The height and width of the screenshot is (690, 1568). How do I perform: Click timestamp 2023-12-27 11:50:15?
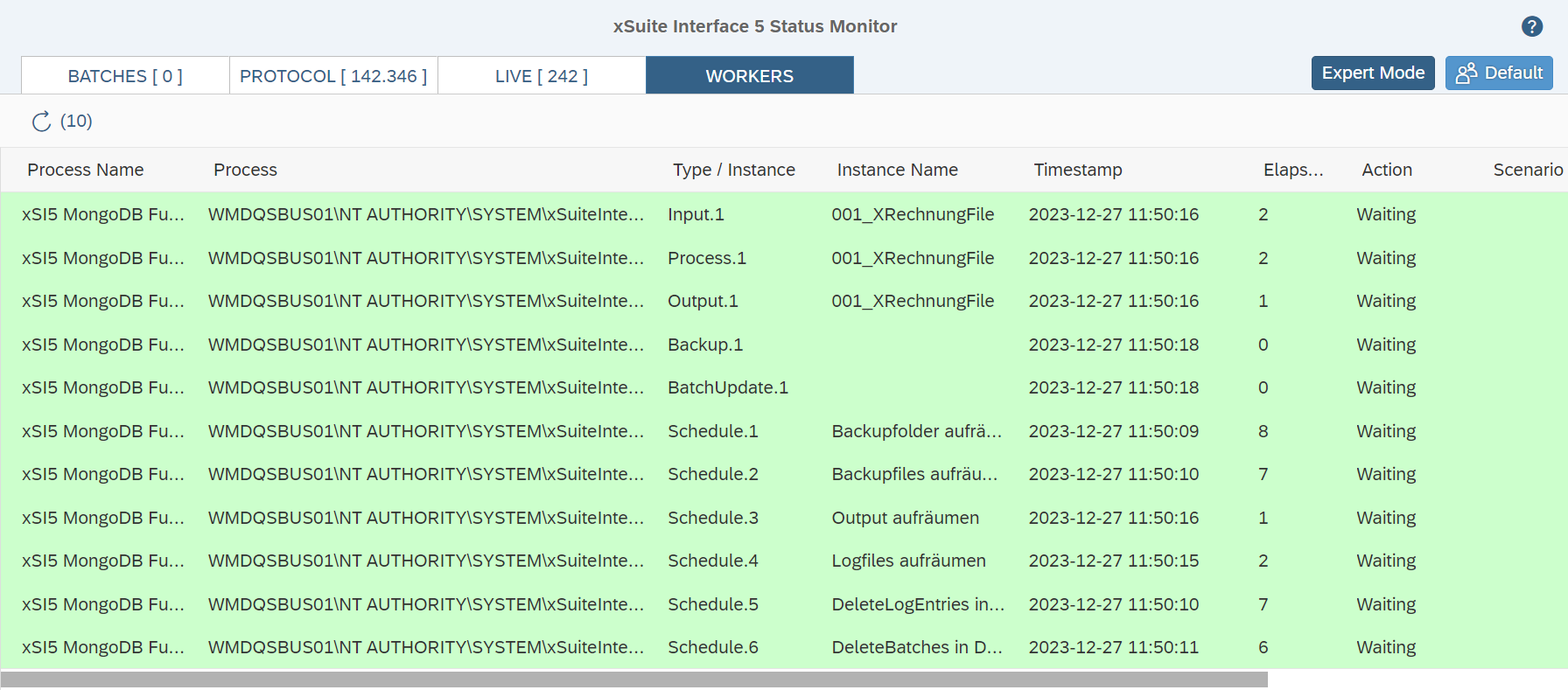point(1114,561)
